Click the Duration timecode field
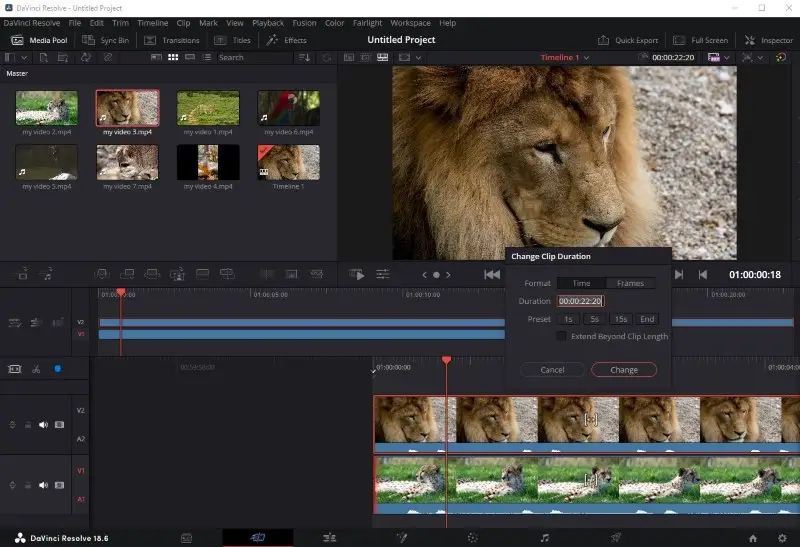The height and width of the screenshot is (547, 800). coord(580,301)
